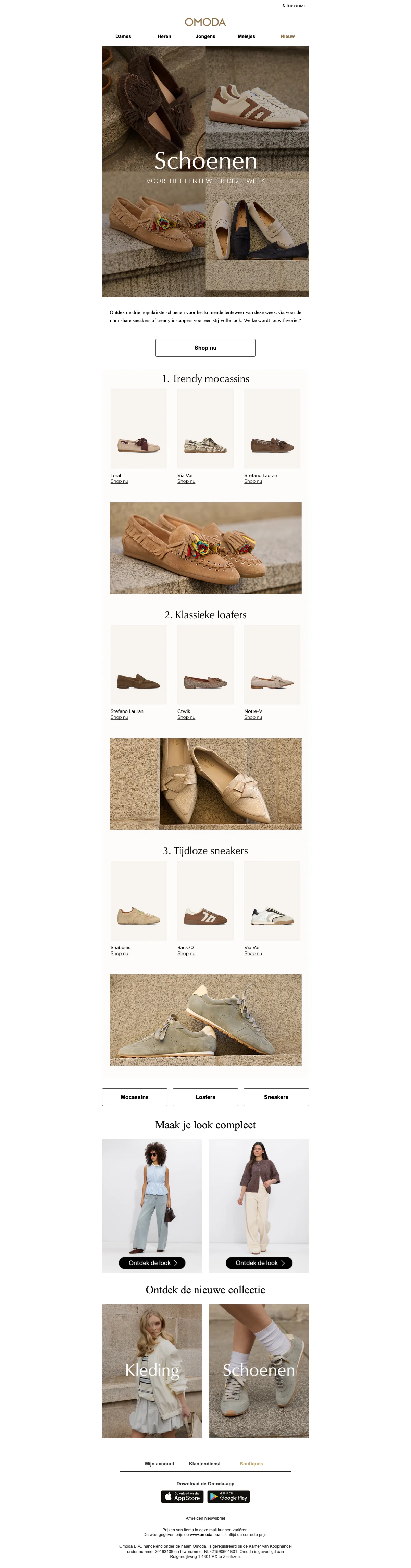Click the OMODA logo at top
Screen dimensions: 411x1568
pos(206,22)
